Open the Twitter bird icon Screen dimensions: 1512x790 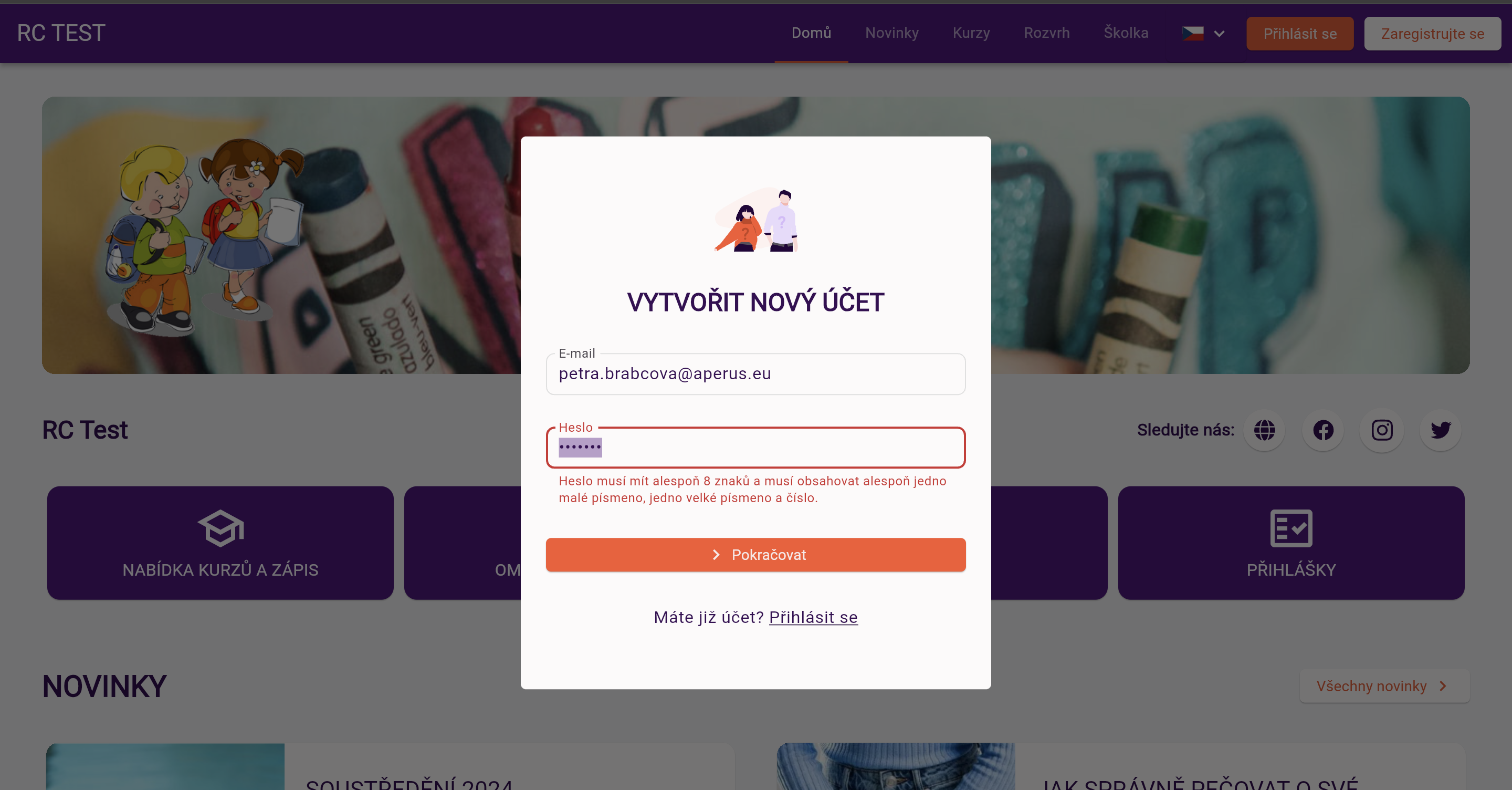(1441, 430)
